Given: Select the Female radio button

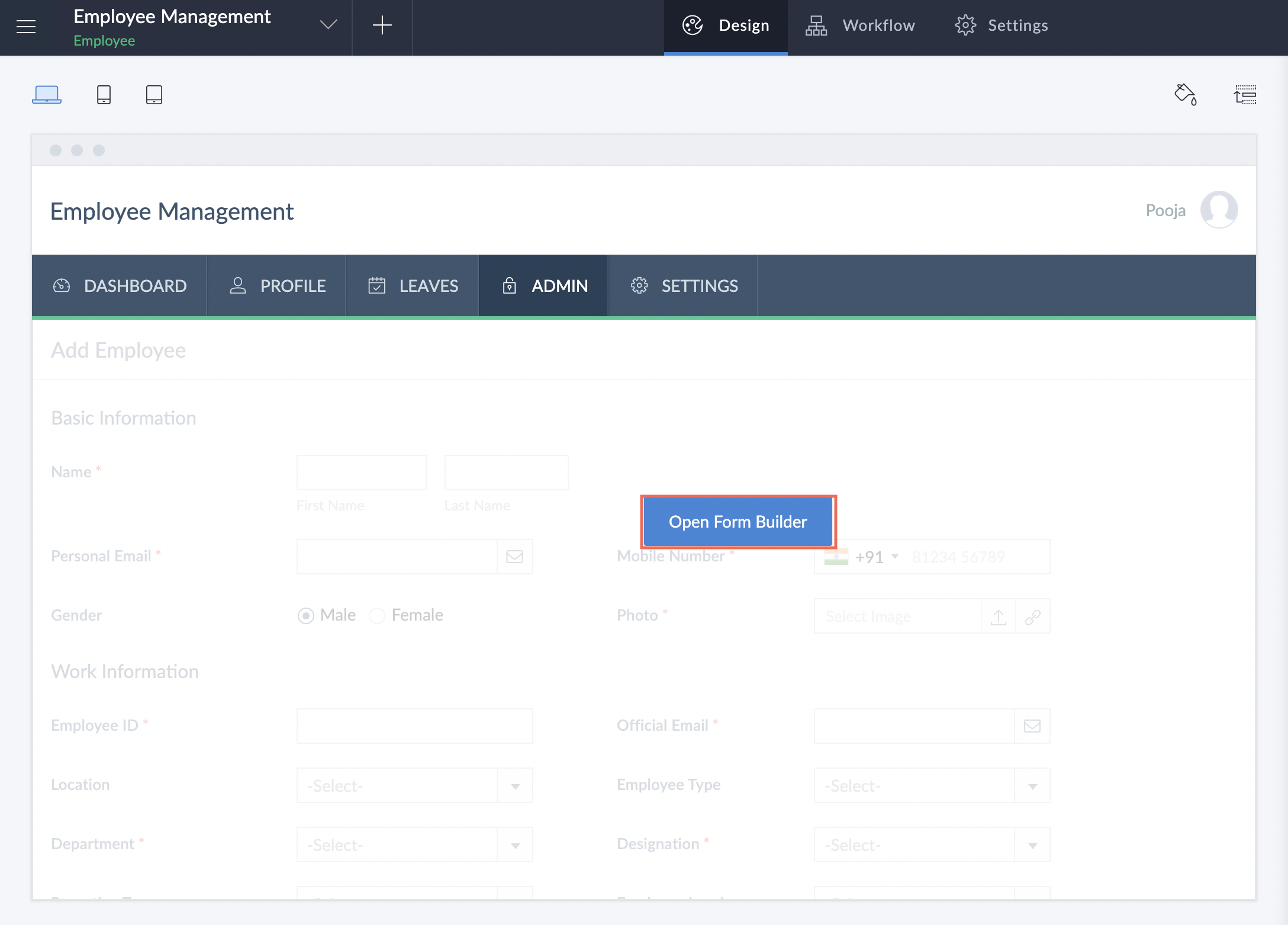Looking at the screenshot, I should pyautogui.click(x=377, y=616).
